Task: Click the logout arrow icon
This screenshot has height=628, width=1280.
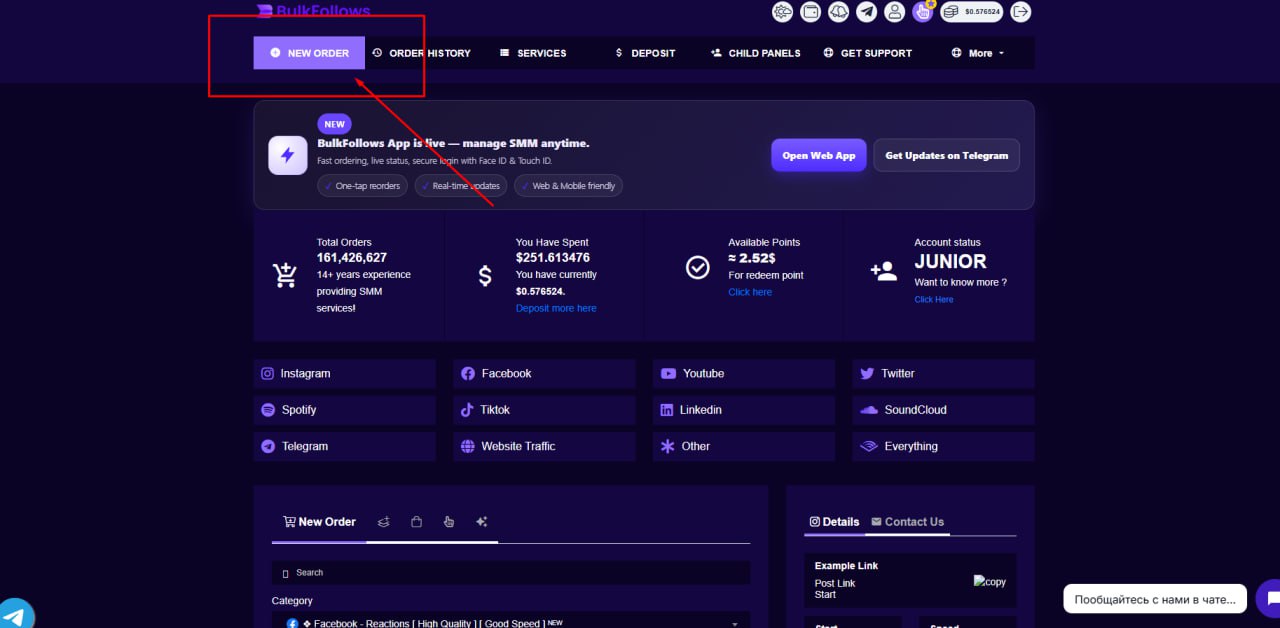Action: 1020,12
